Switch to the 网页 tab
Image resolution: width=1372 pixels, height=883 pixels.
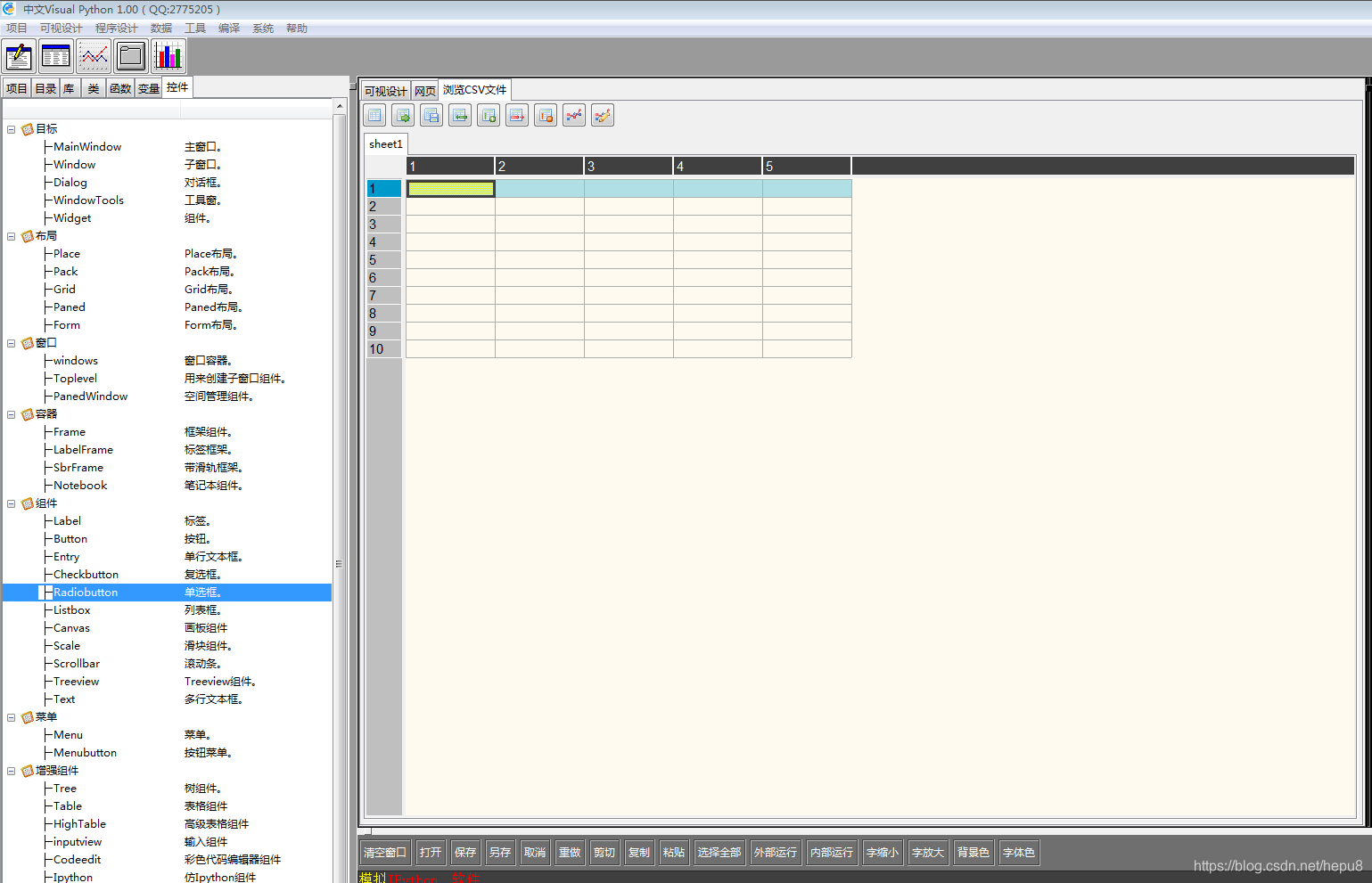click(x=425, y=91)
